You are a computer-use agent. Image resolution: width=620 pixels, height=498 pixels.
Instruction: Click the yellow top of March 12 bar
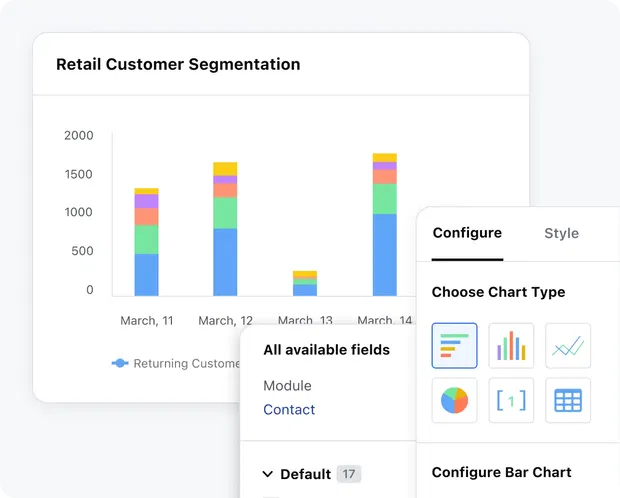point(225,168)
